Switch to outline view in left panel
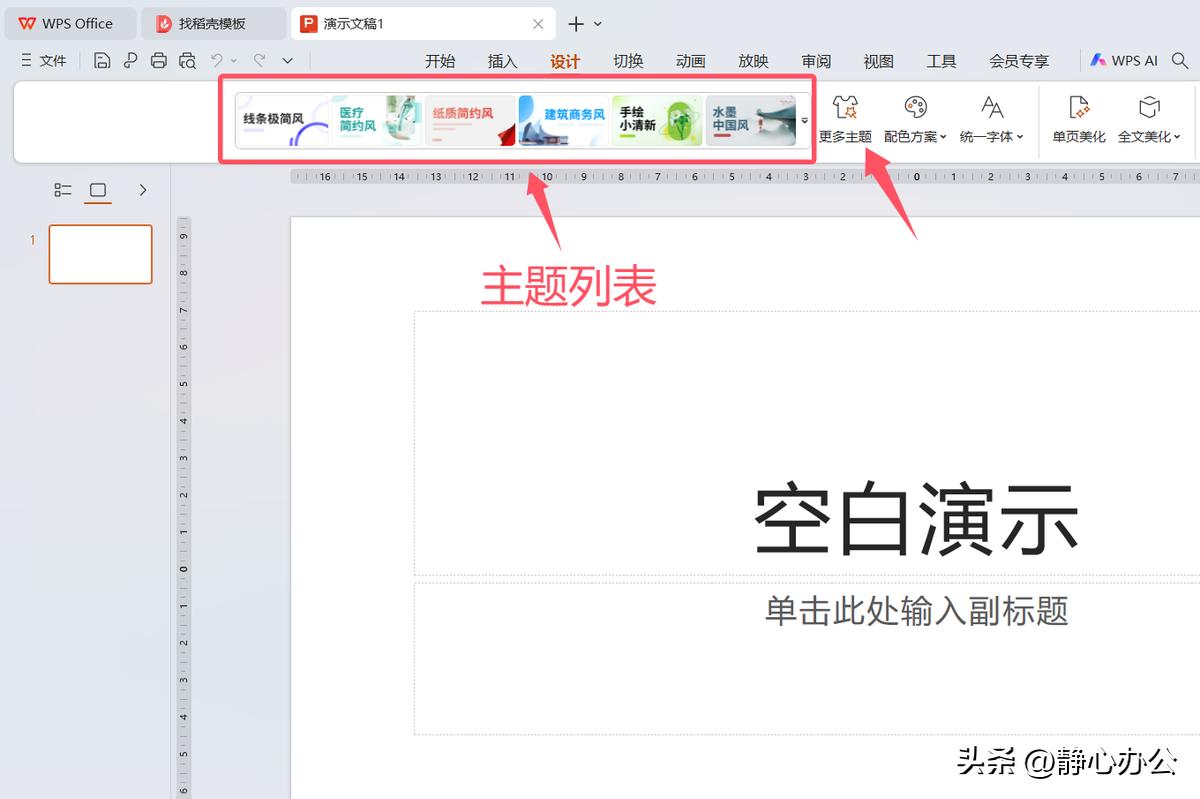Image resolution: width=1200 pixels, height=799 pixels. tap(63, 189)
